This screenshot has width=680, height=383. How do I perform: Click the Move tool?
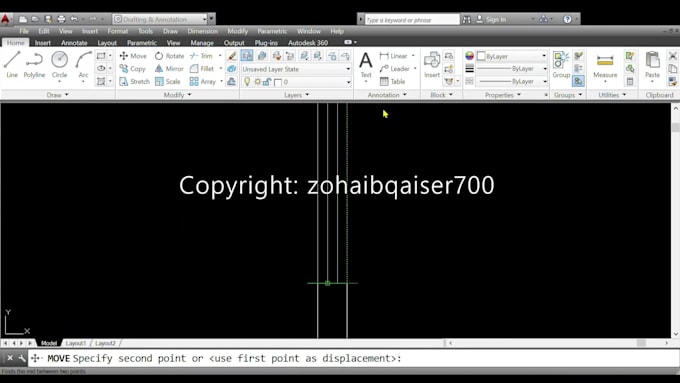tap(133, 56)
